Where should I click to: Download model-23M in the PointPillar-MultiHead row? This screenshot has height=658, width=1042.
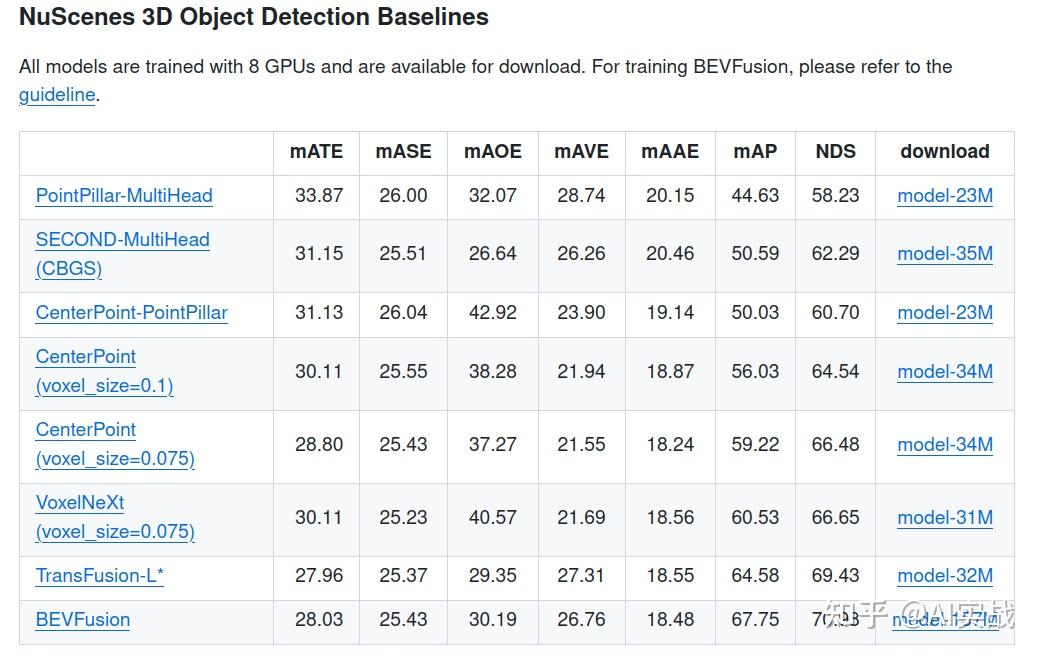click(945, 196)
